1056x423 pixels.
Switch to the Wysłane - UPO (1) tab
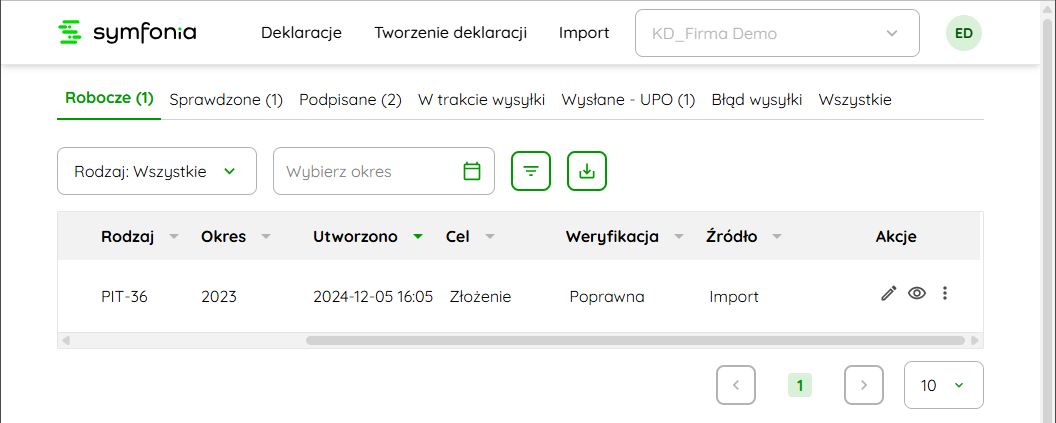pyautogui.click(x=628, y=100)
